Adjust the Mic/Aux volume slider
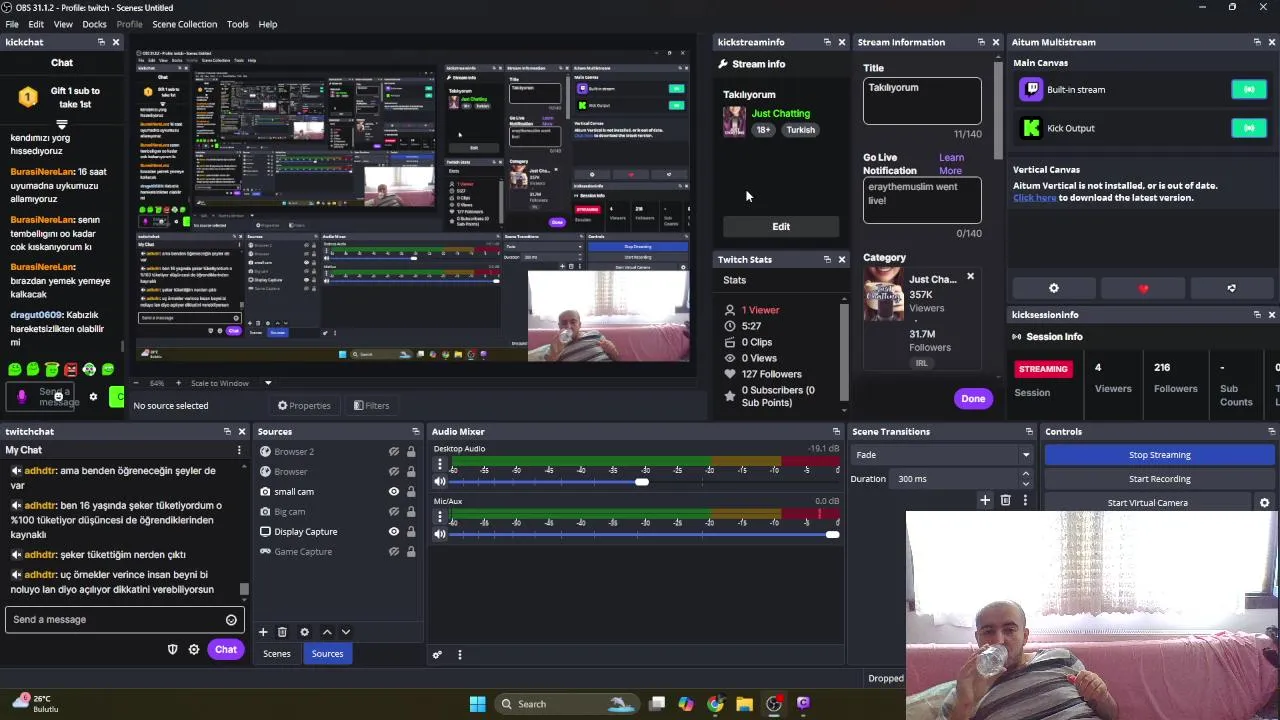 coord(832,534)
